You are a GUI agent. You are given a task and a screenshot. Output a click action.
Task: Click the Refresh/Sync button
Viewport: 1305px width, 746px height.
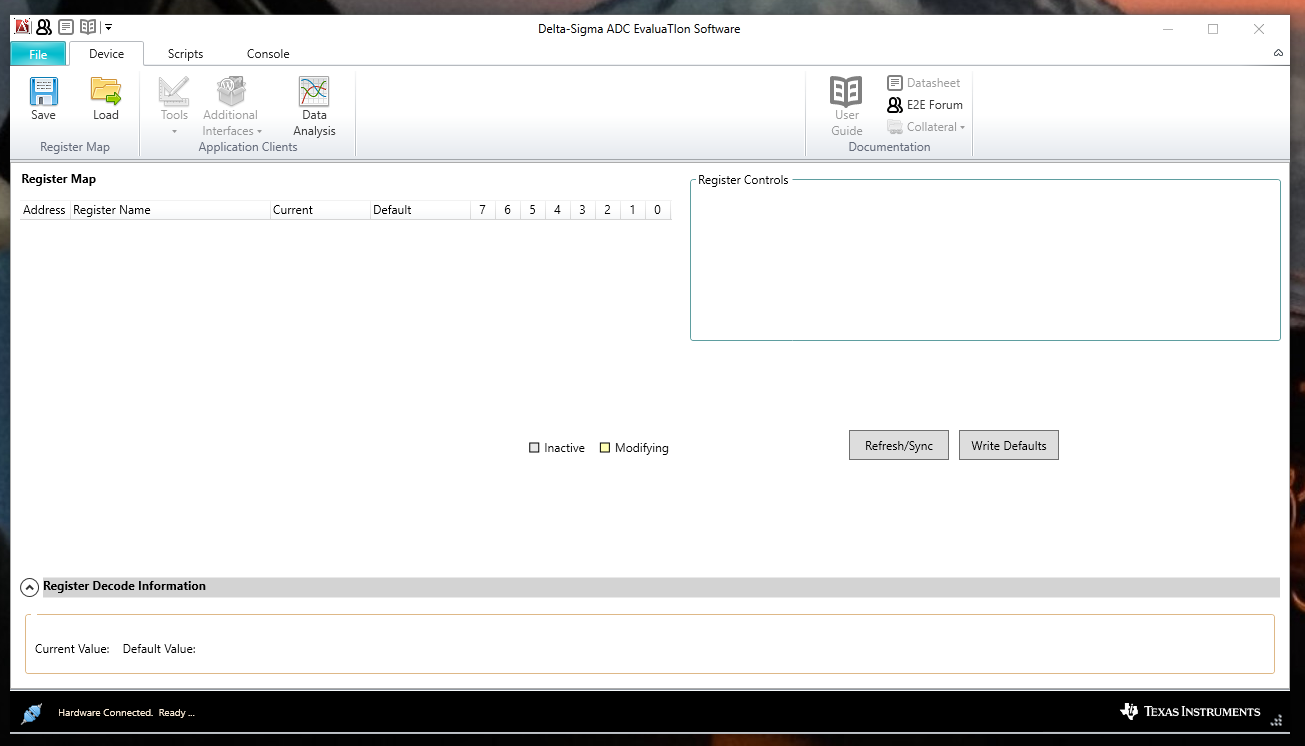click(x=899, y=445)
